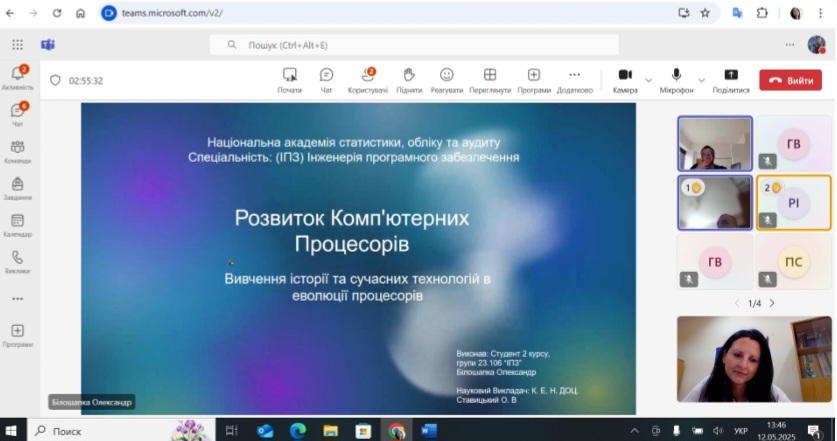The width and height of the screenshot is (837, 441).
Task: Open the Переглянути view options
Action: 490,79
